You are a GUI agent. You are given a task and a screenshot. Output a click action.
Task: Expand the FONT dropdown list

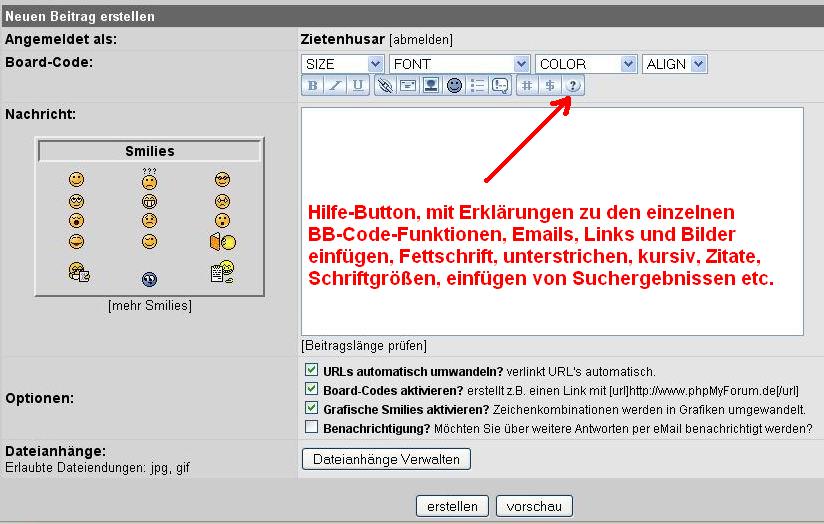459,64
